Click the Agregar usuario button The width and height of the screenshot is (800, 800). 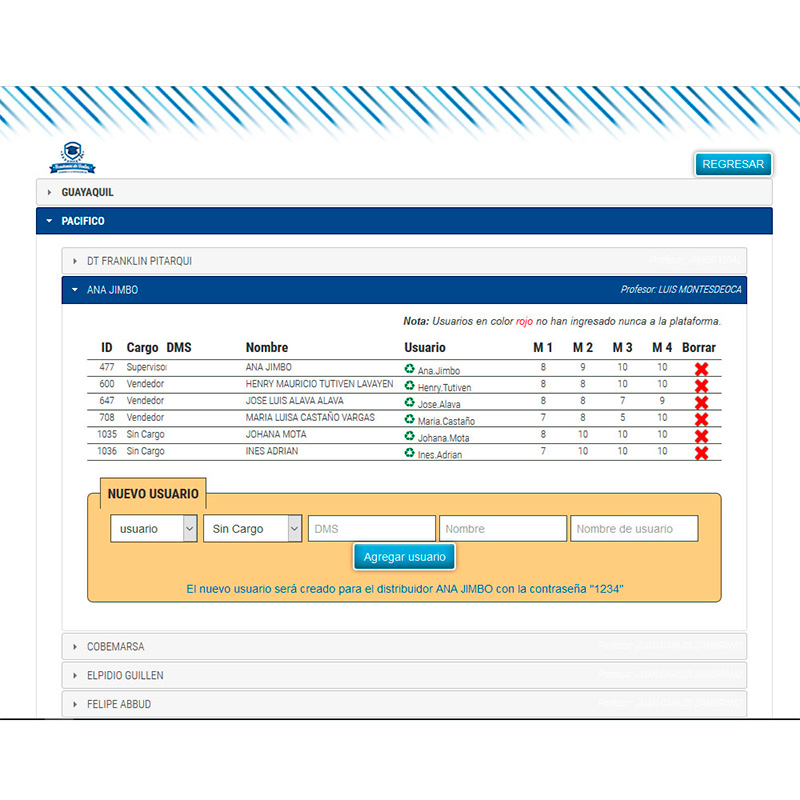[404, 557]
